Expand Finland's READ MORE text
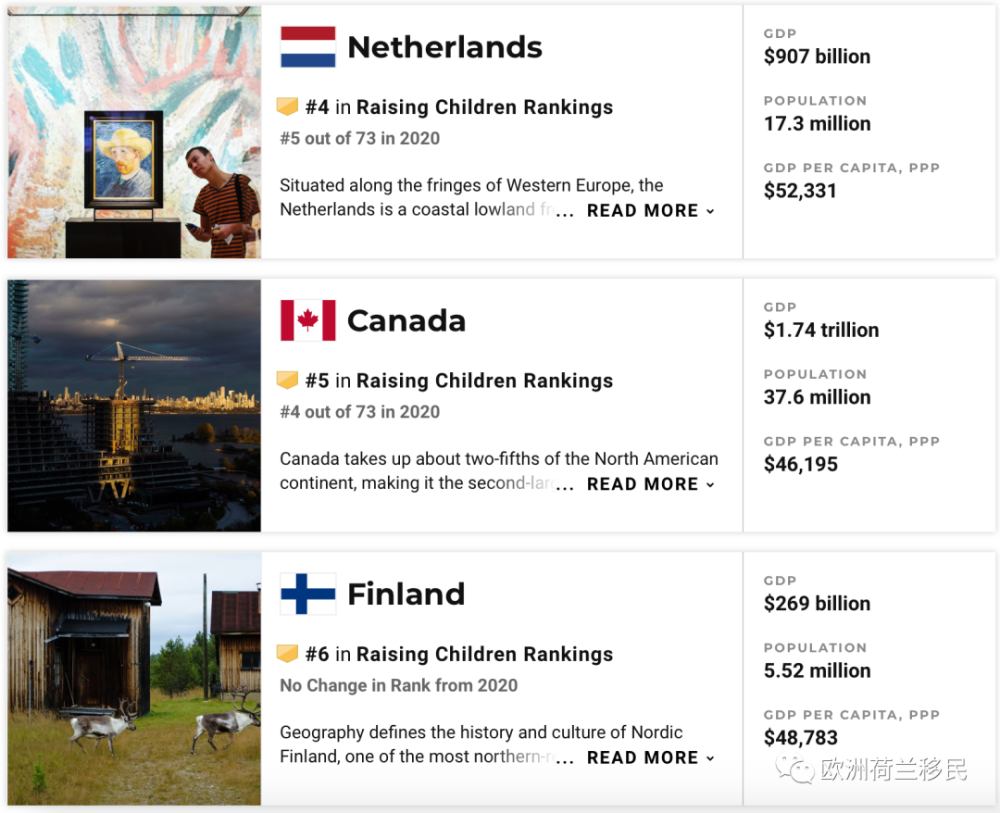The height and width of the screenshot is (813, 1000). [x=650, y=758]
